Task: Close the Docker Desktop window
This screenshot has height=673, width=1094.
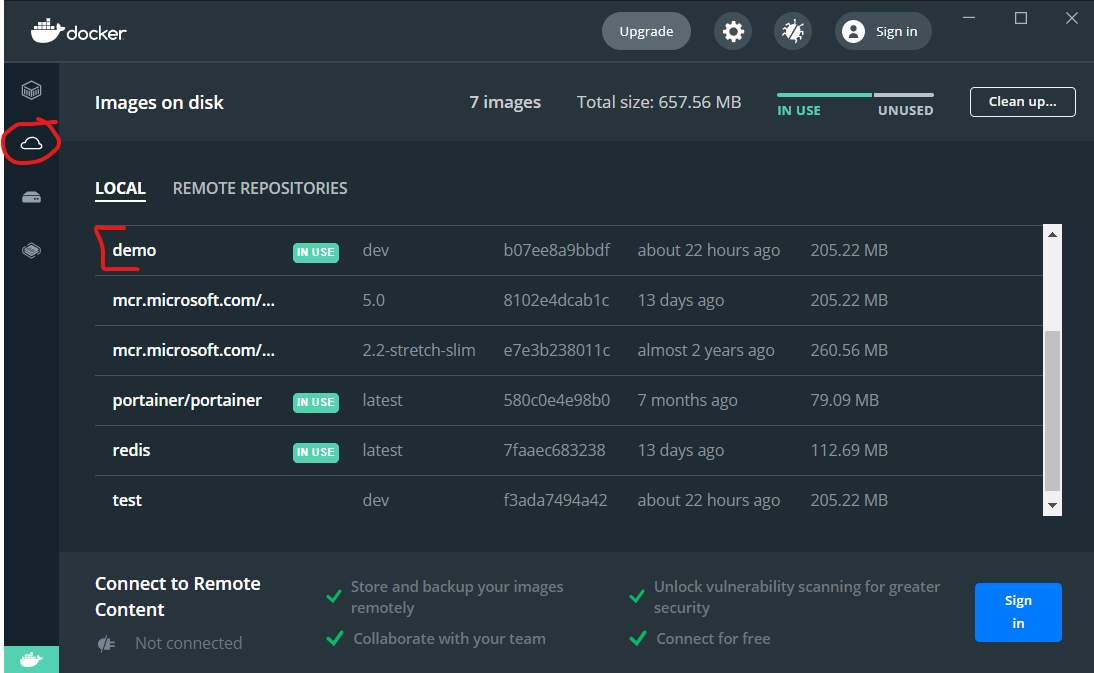Action: point(1072,18)
